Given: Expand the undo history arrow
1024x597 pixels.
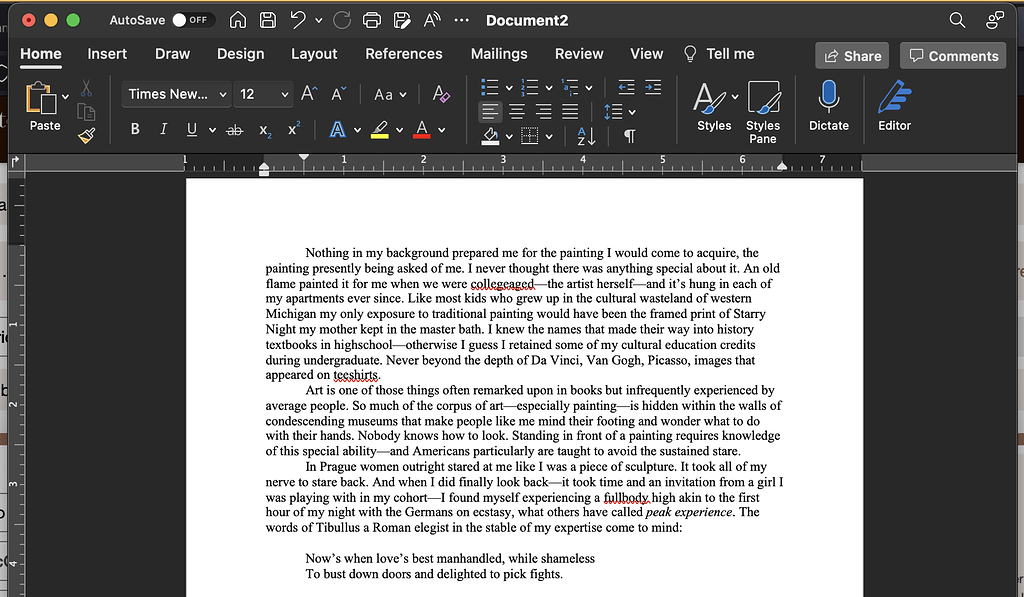Looking at the screenshot, I should [x=319, y=20].
